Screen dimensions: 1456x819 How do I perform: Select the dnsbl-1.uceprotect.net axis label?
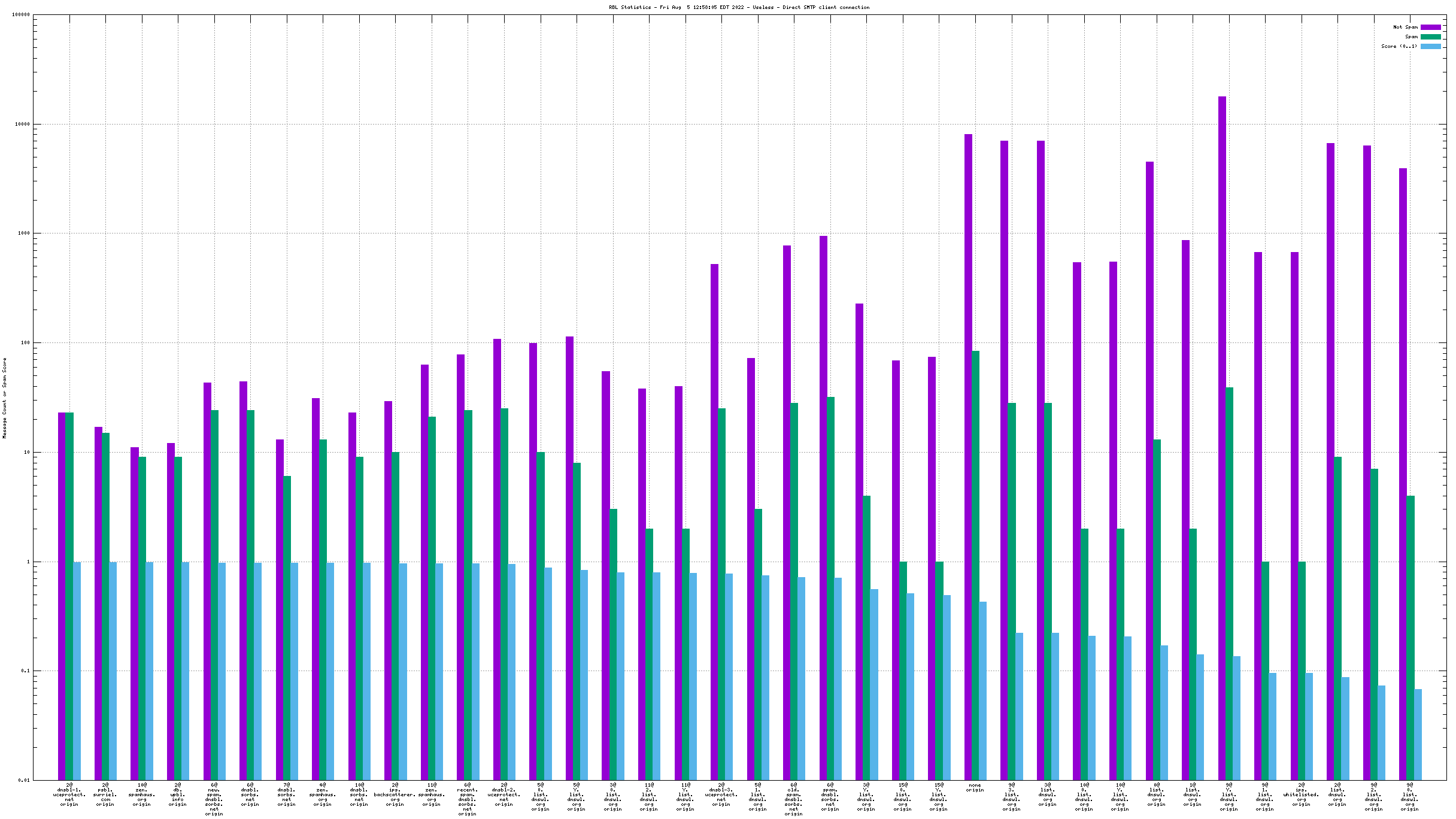pyautogui.click(x=69, y=794)
